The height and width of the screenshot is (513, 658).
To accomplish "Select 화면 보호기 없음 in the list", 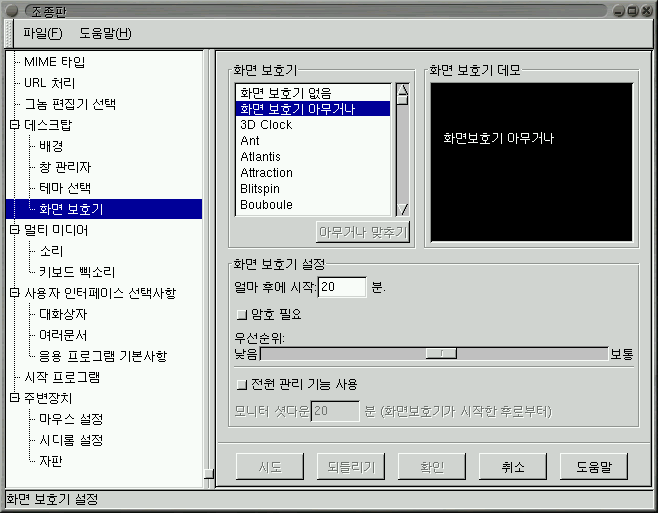I will pyautogui.click(x=285, y=93).
